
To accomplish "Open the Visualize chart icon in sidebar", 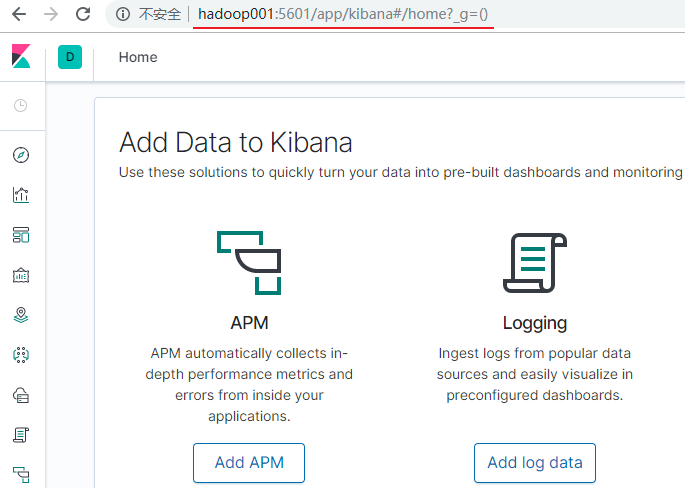I will (x=21, y=195).
